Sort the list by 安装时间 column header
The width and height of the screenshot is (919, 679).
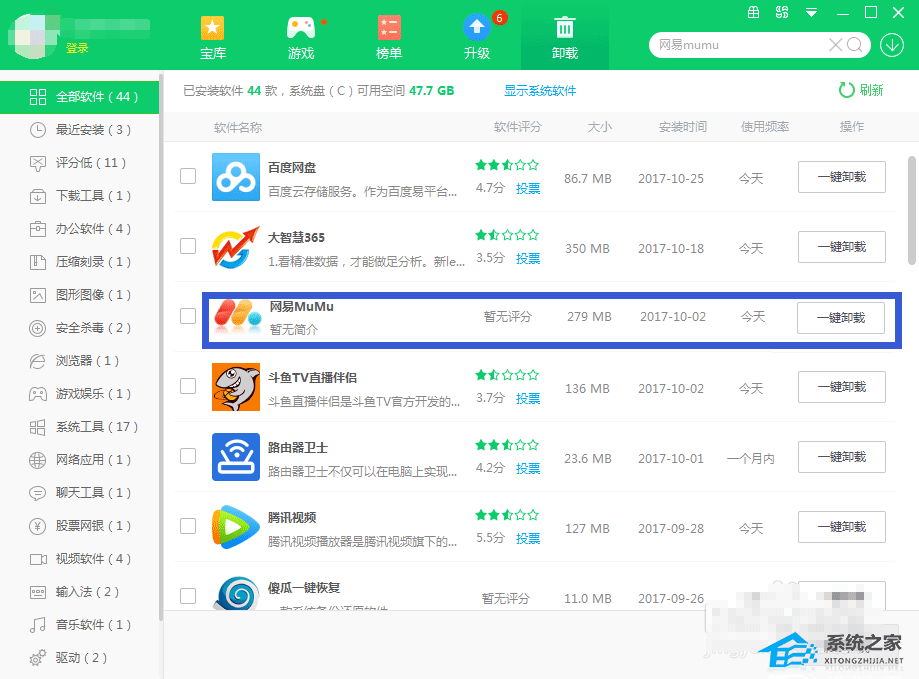(683, 127)
